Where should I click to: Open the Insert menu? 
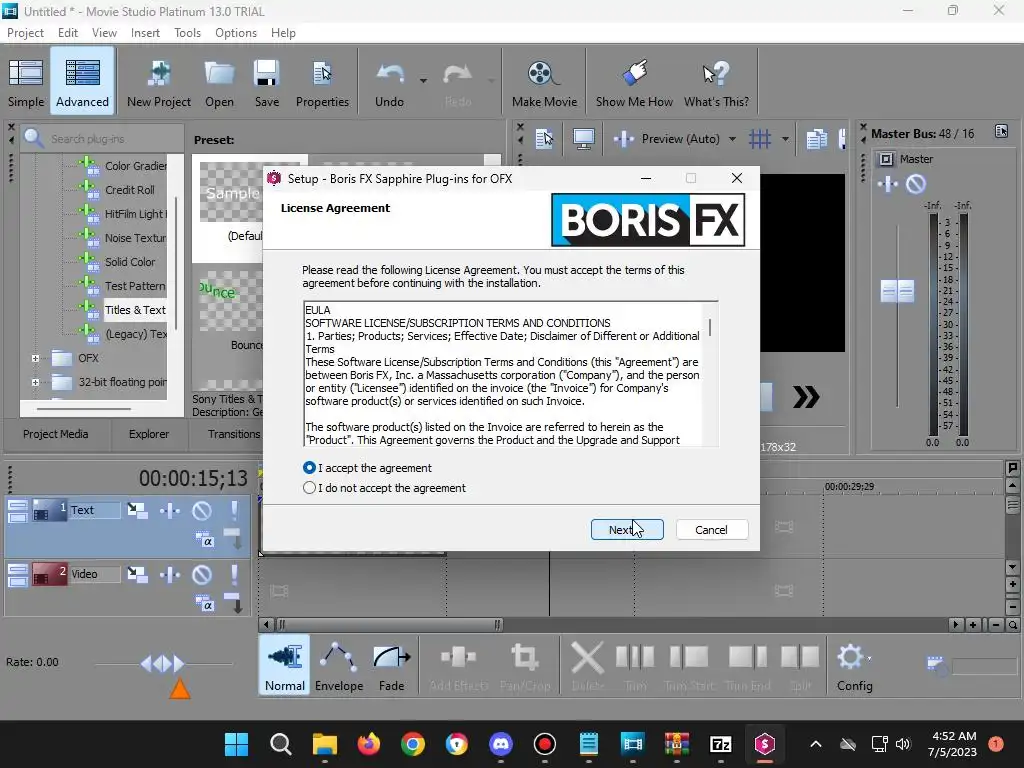[145, 33]
